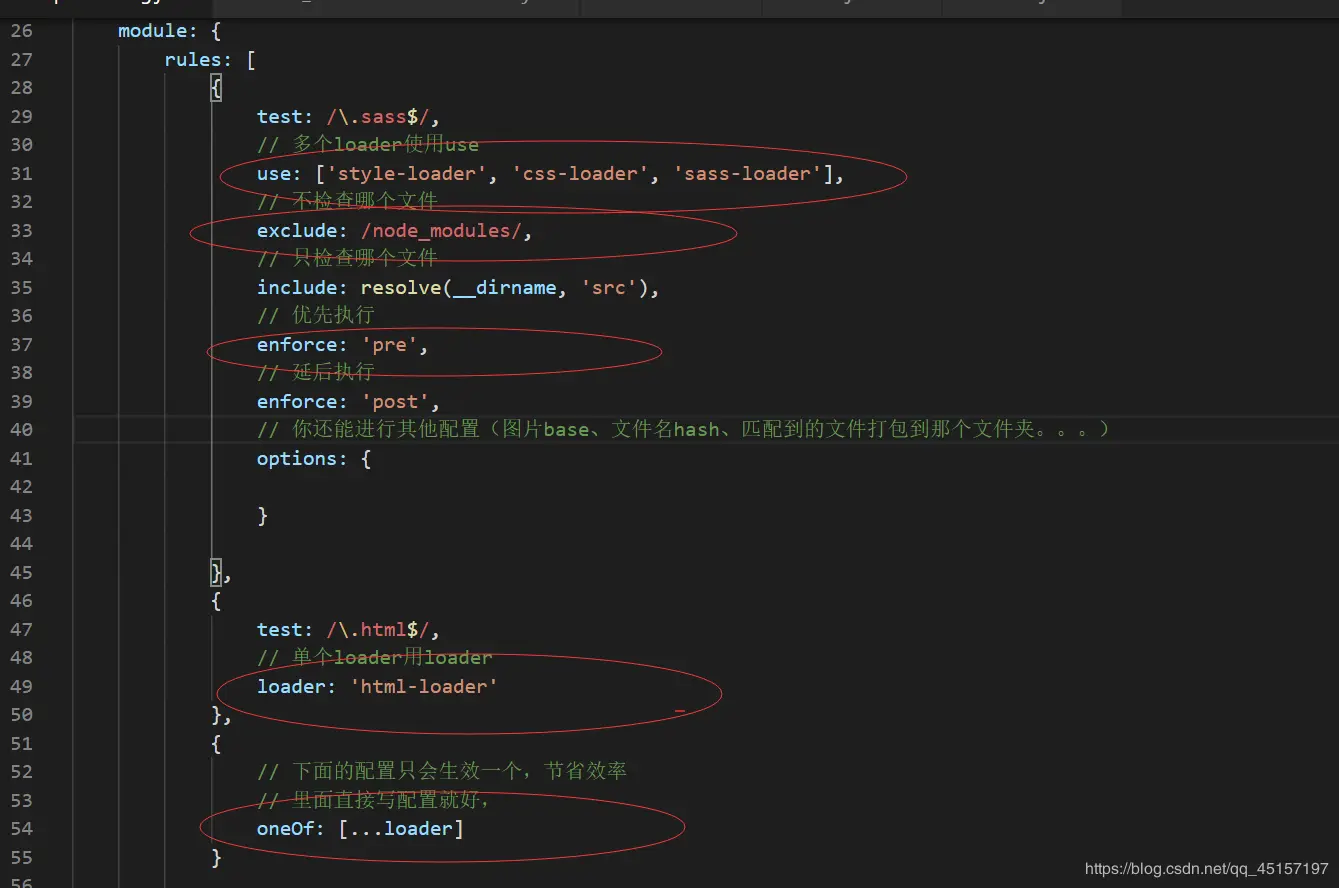Click the comment "// 只检查哪个文件"
Screen dimensions: 1339x888
point(347,259)
